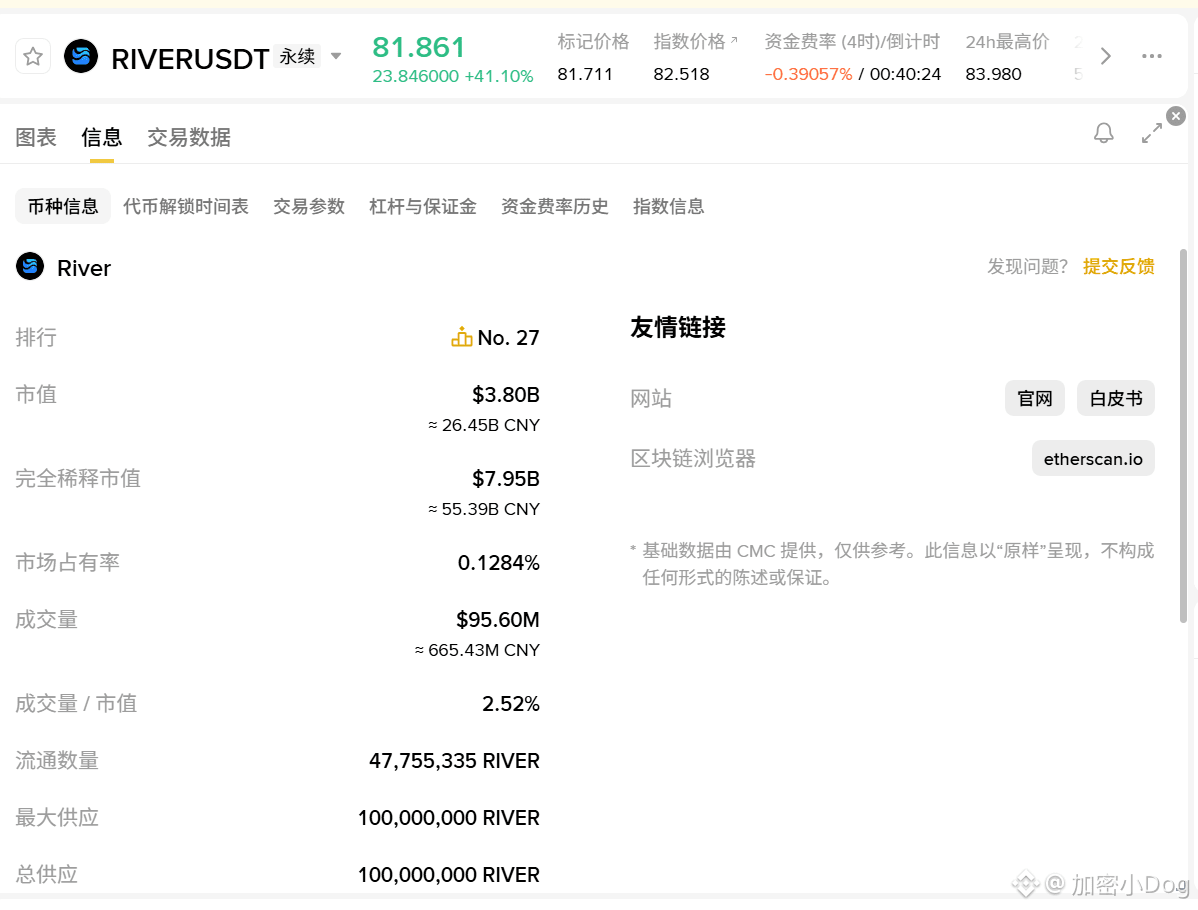Toggle the favorite star for RIVERUSDT
Image resolution: width=1198 pixels, height=910 pixels.
pyautogui.click(x=33, y=57)
